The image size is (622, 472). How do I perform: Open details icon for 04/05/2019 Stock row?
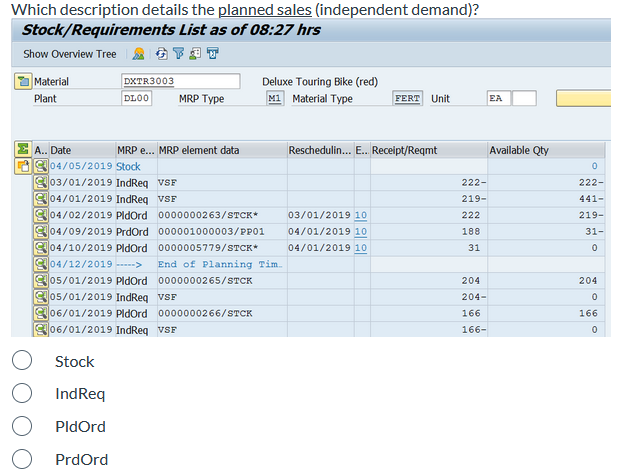click(x=40, y=166)
